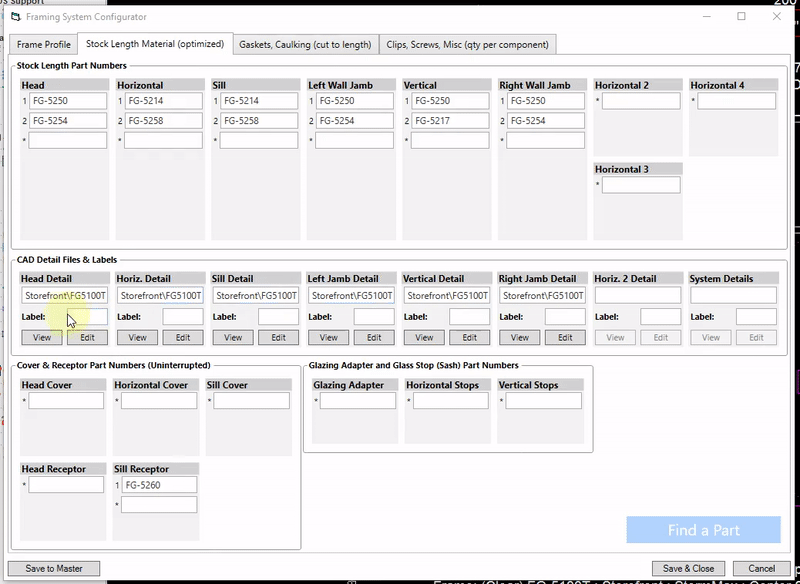Click the Save & Close button

(688, 568)
